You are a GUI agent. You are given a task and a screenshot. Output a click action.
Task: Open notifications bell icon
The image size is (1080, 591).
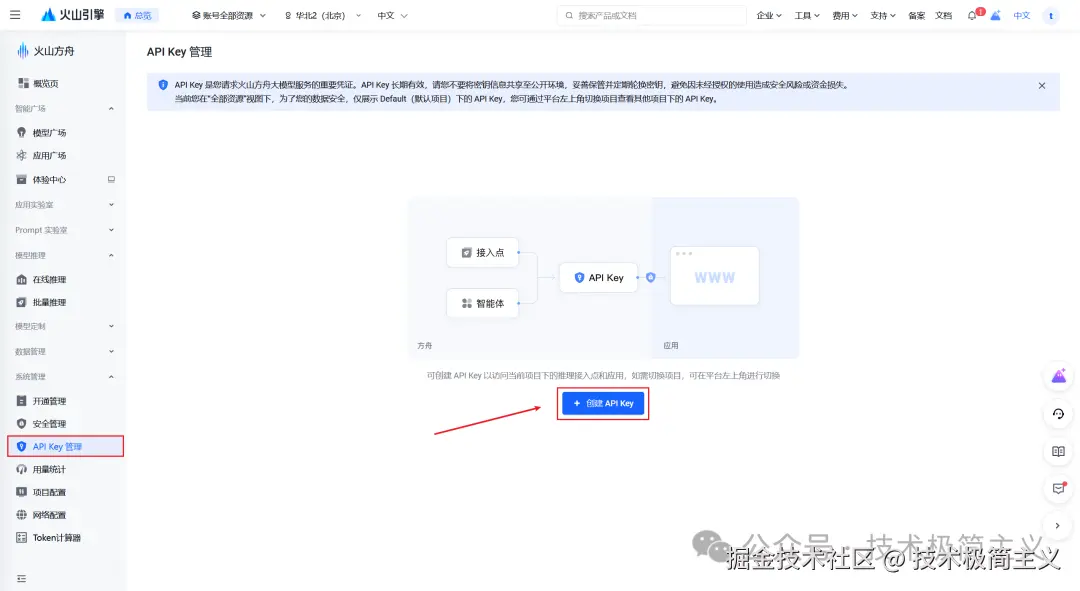pyautogui.click(x=973, y=15)
